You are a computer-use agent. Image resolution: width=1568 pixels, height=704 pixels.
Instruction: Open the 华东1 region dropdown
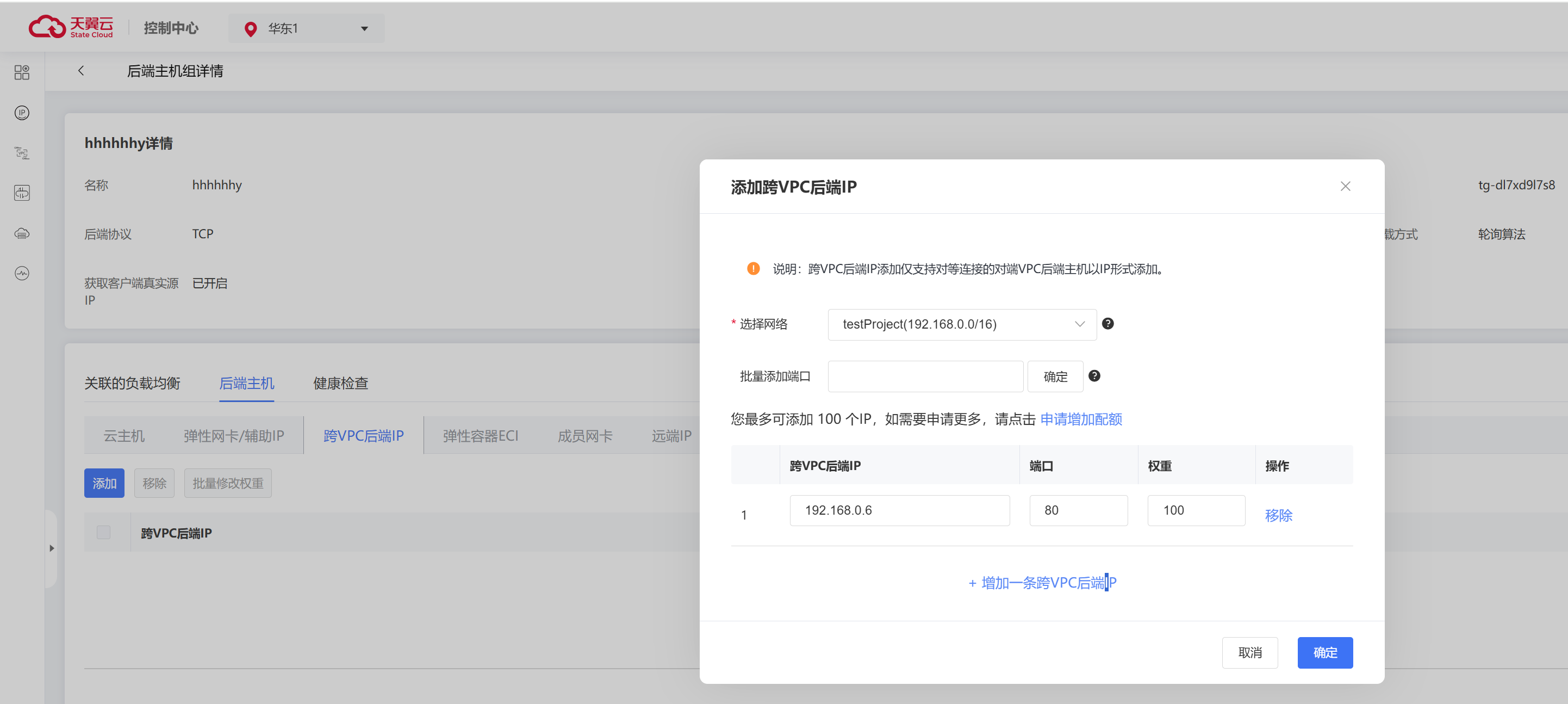(x=306, y=29)
